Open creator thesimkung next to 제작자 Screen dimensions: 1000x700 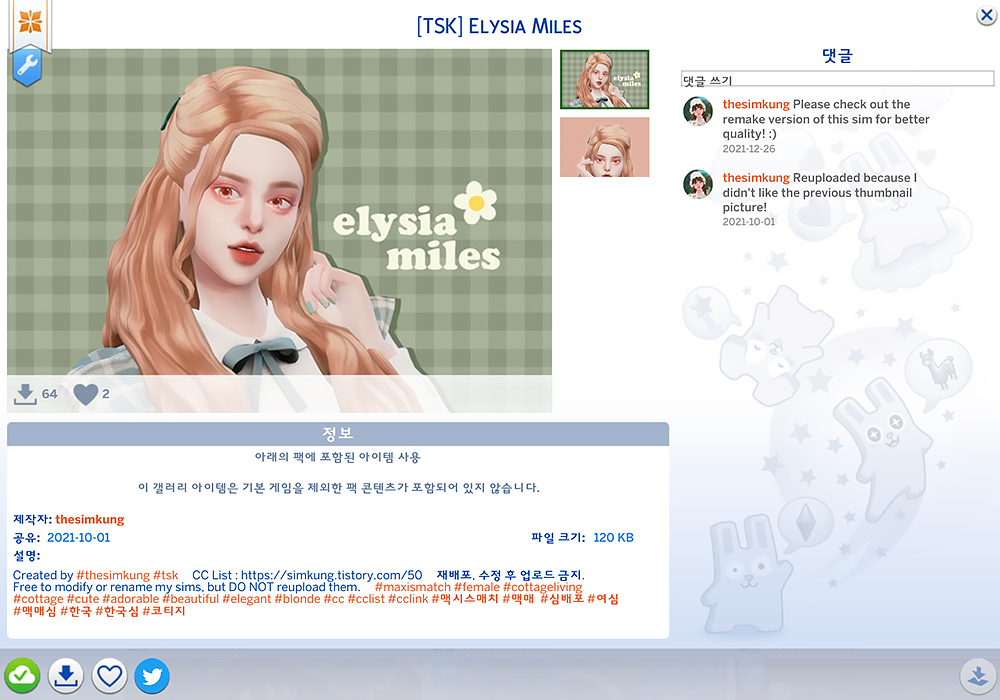pos(90,520)
